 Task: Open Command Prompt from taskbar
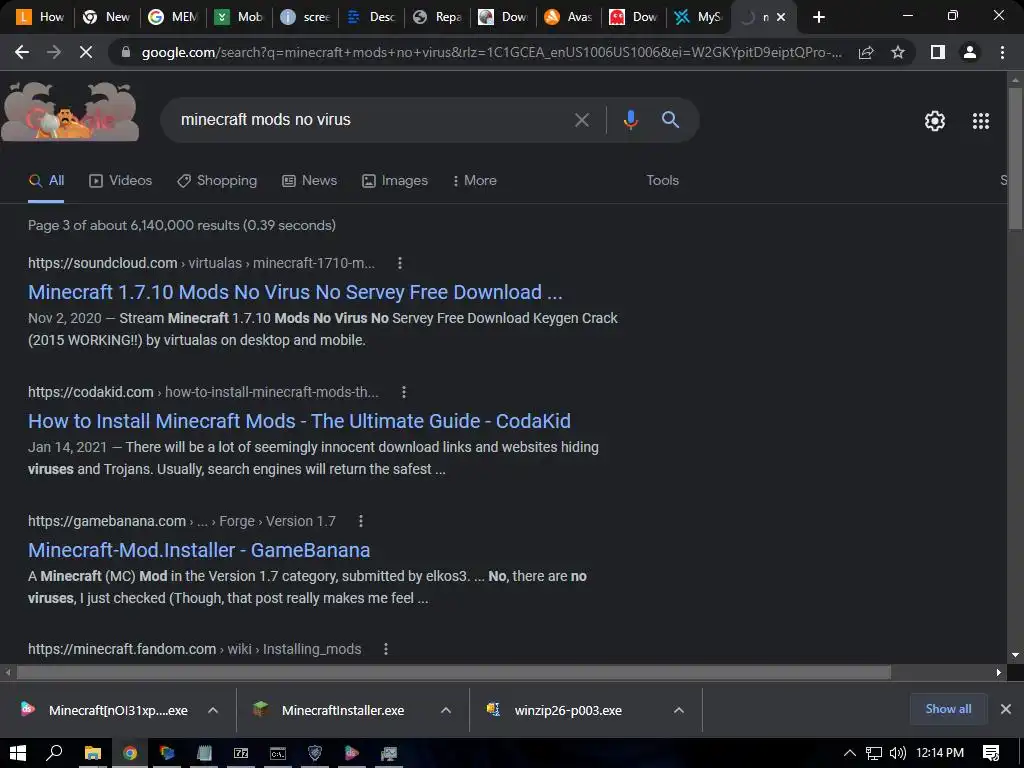[x=278, y=753]
